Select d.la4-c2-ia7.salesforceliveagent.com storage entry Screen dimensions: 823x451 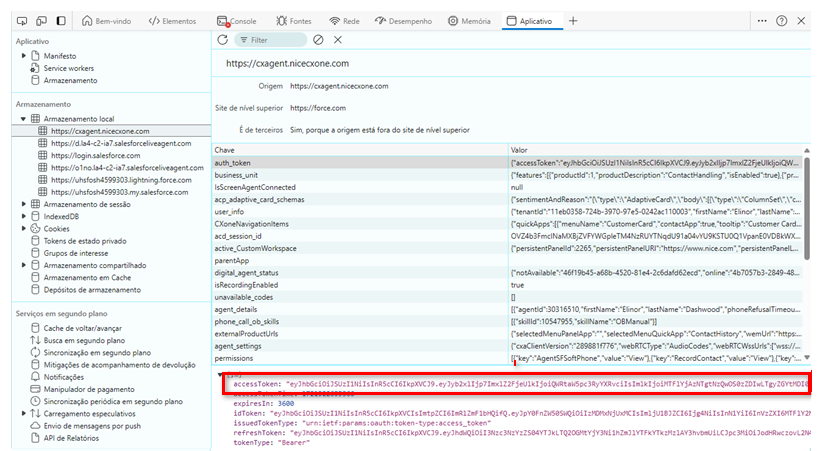coord(121,143)
